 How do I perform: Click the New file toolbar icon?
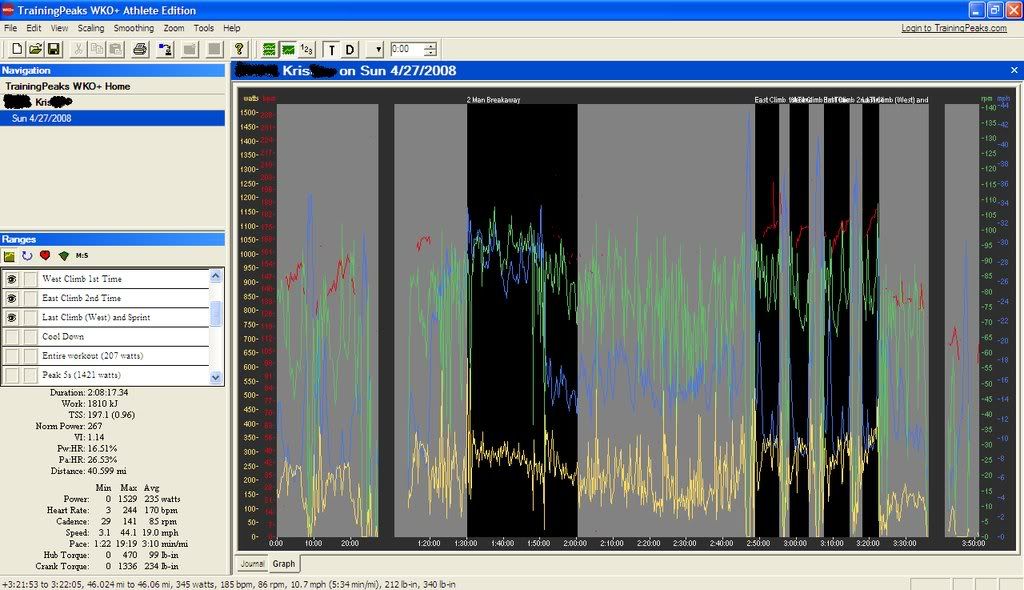pos(17,49)
